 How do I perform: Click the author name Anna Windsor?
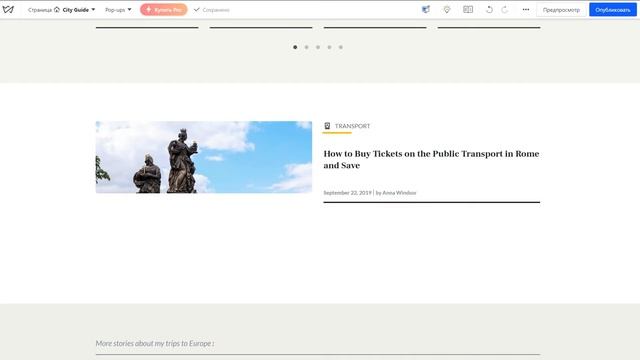[x=399, y=193]
